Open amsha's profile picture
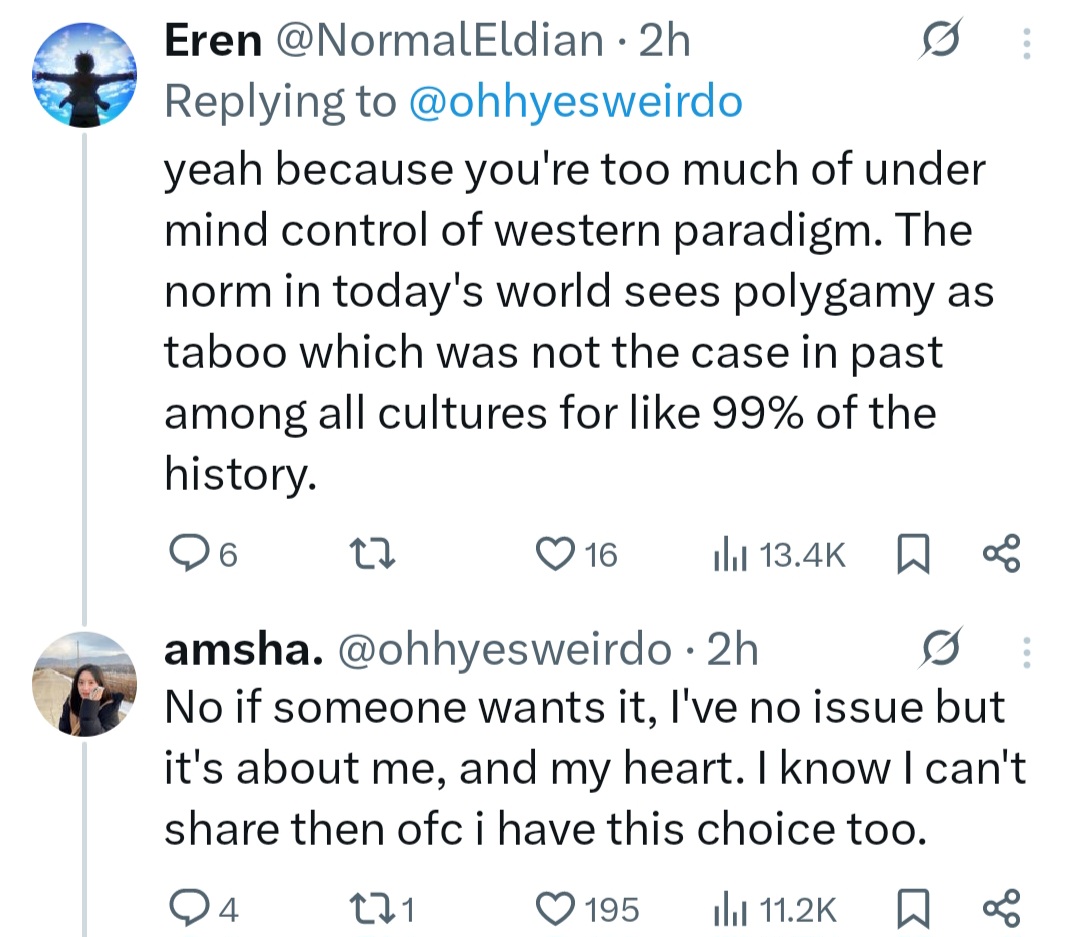 pos(84,683)
